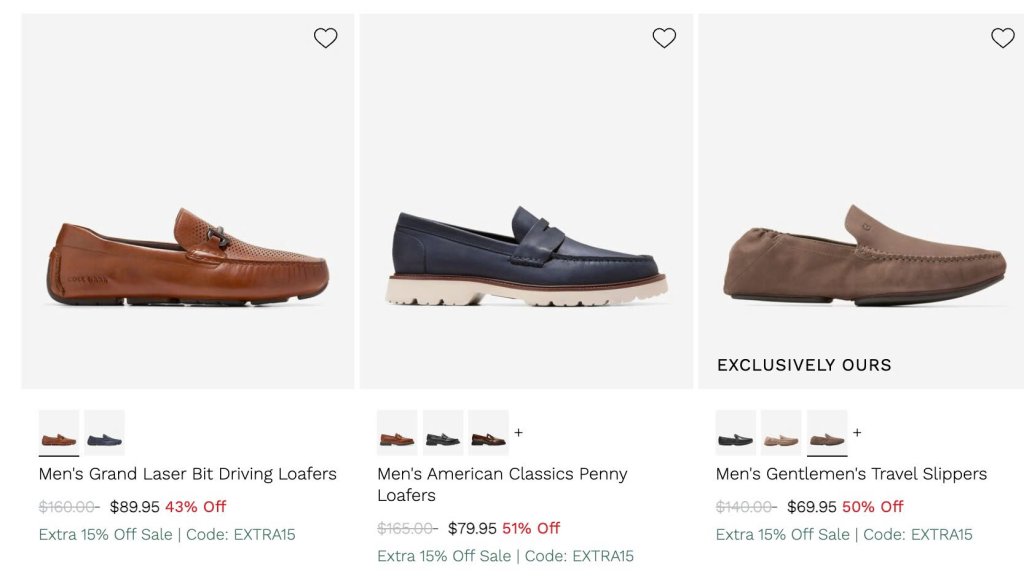View the brown suede slipper product image
Viewport: 1024px width, 584px height.
coord(861,201)
